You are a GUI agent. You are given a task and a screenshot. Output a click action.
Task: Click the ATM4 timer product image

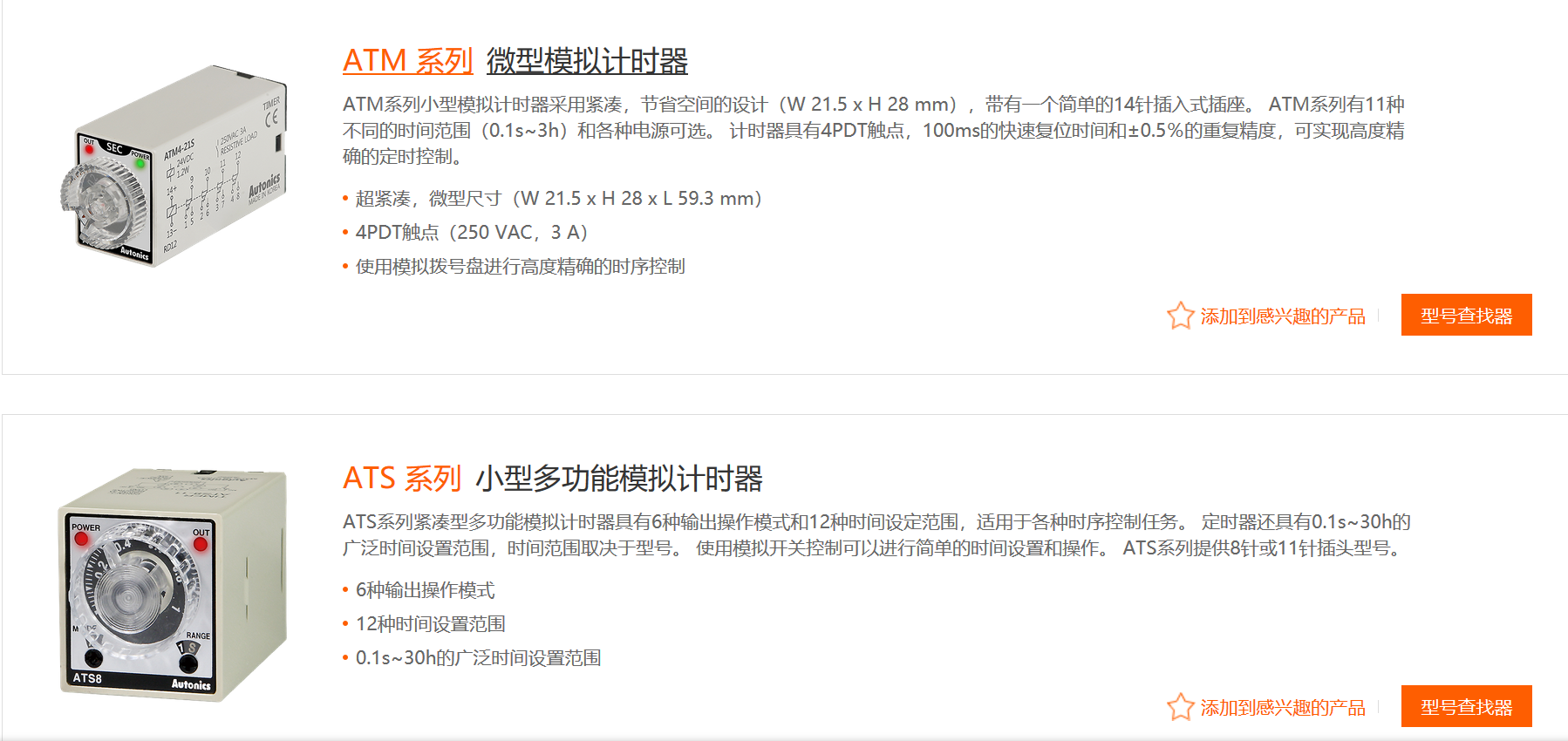174,166
